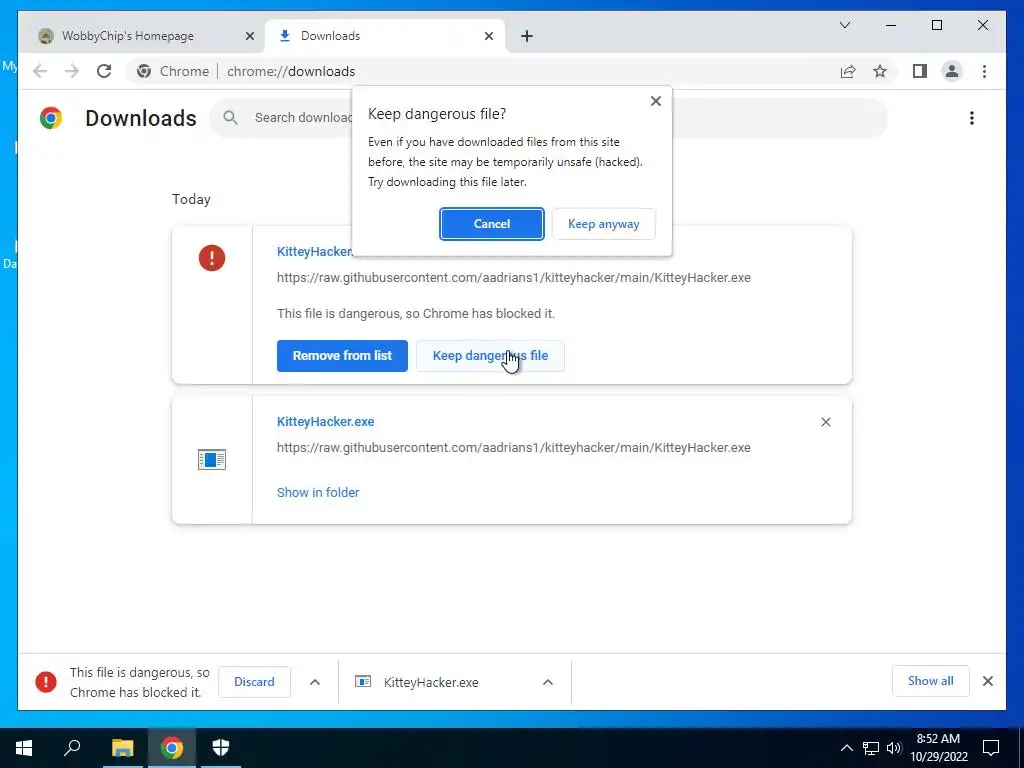Open the profile avatar menu

[x=952, y=71]
